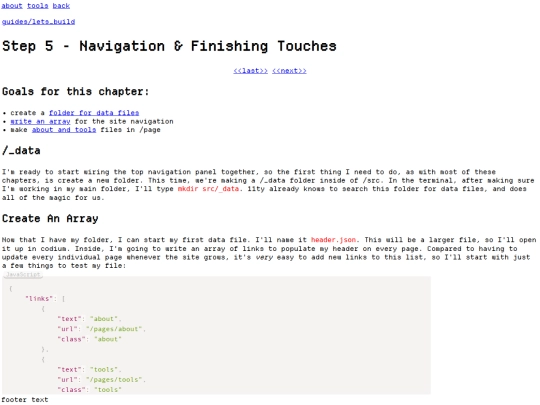The height and width of the screenshot is (405, 540).
Task: Click the 'Goals for this chapter:' heading
Action: point(75,92)
